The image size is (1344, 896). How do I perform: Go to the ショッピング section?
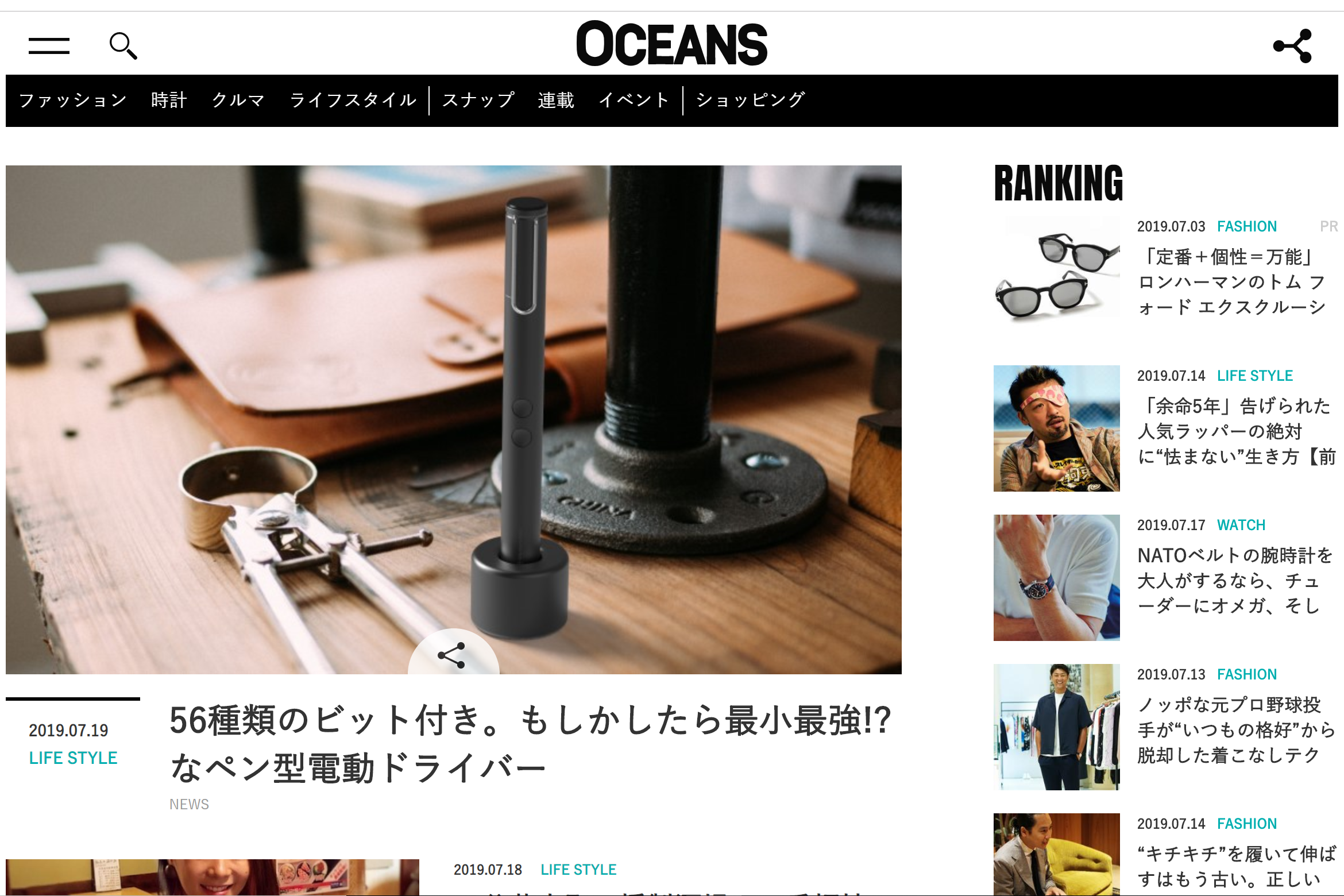click(x=750, y=100)
